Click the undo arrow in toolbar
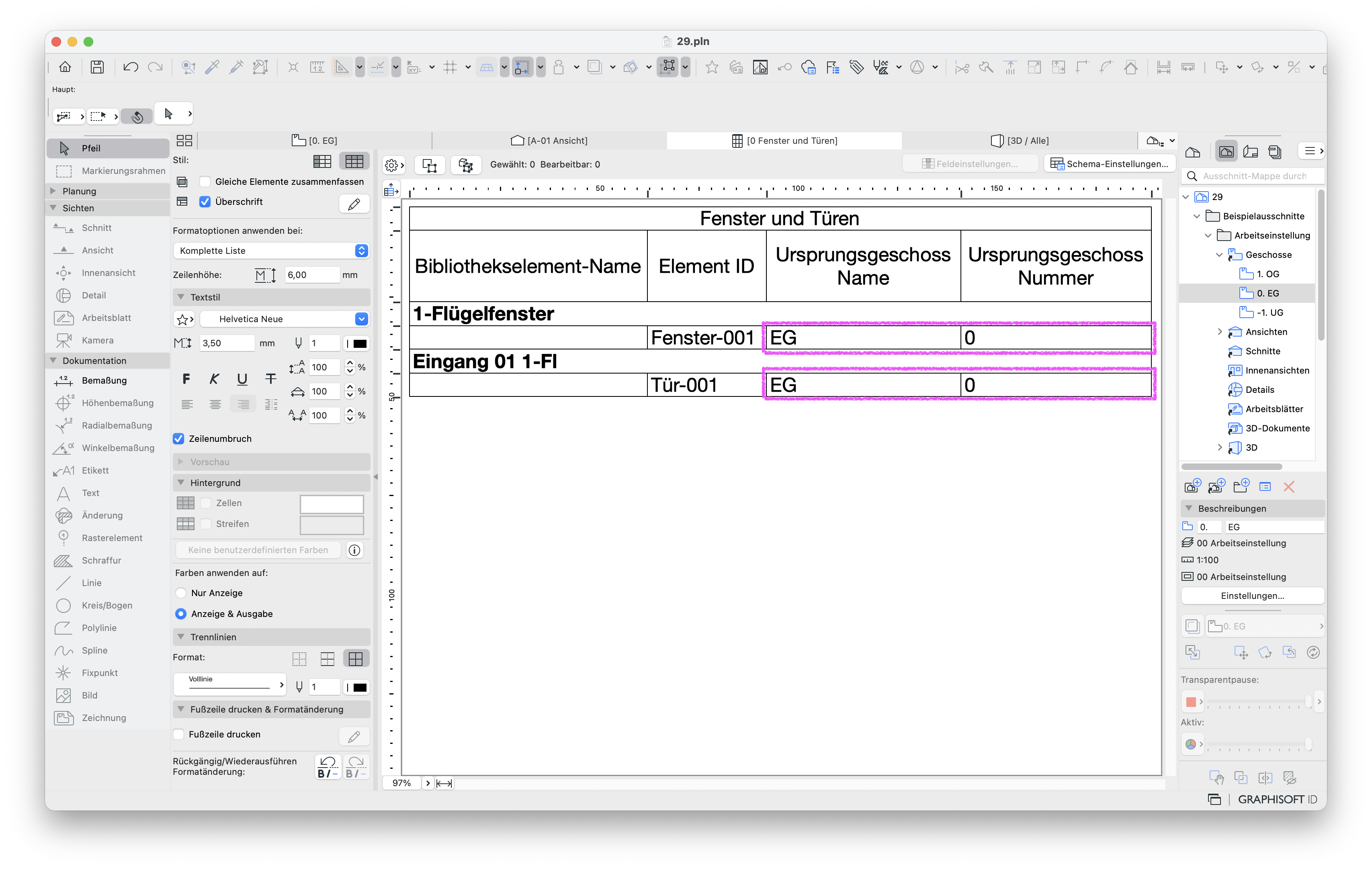The width and height of the screenshot is (1372, 870). click(131, 67)
